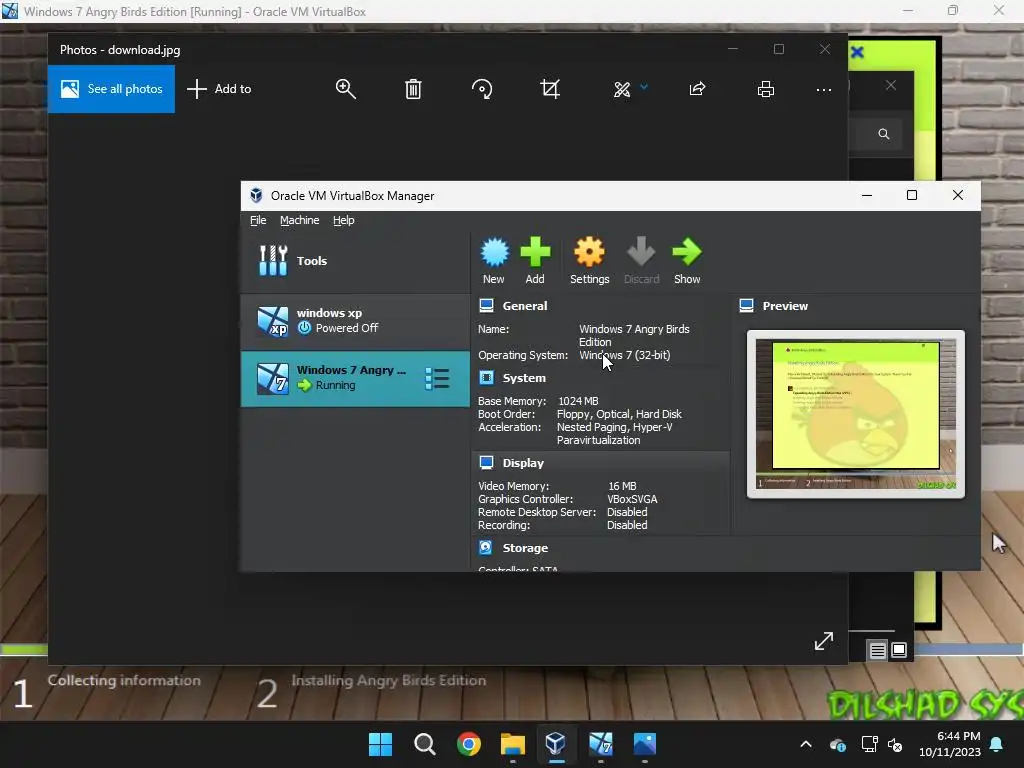Click See all photos in Photos
Screen dimensions: 1024x768
[111, 89]
